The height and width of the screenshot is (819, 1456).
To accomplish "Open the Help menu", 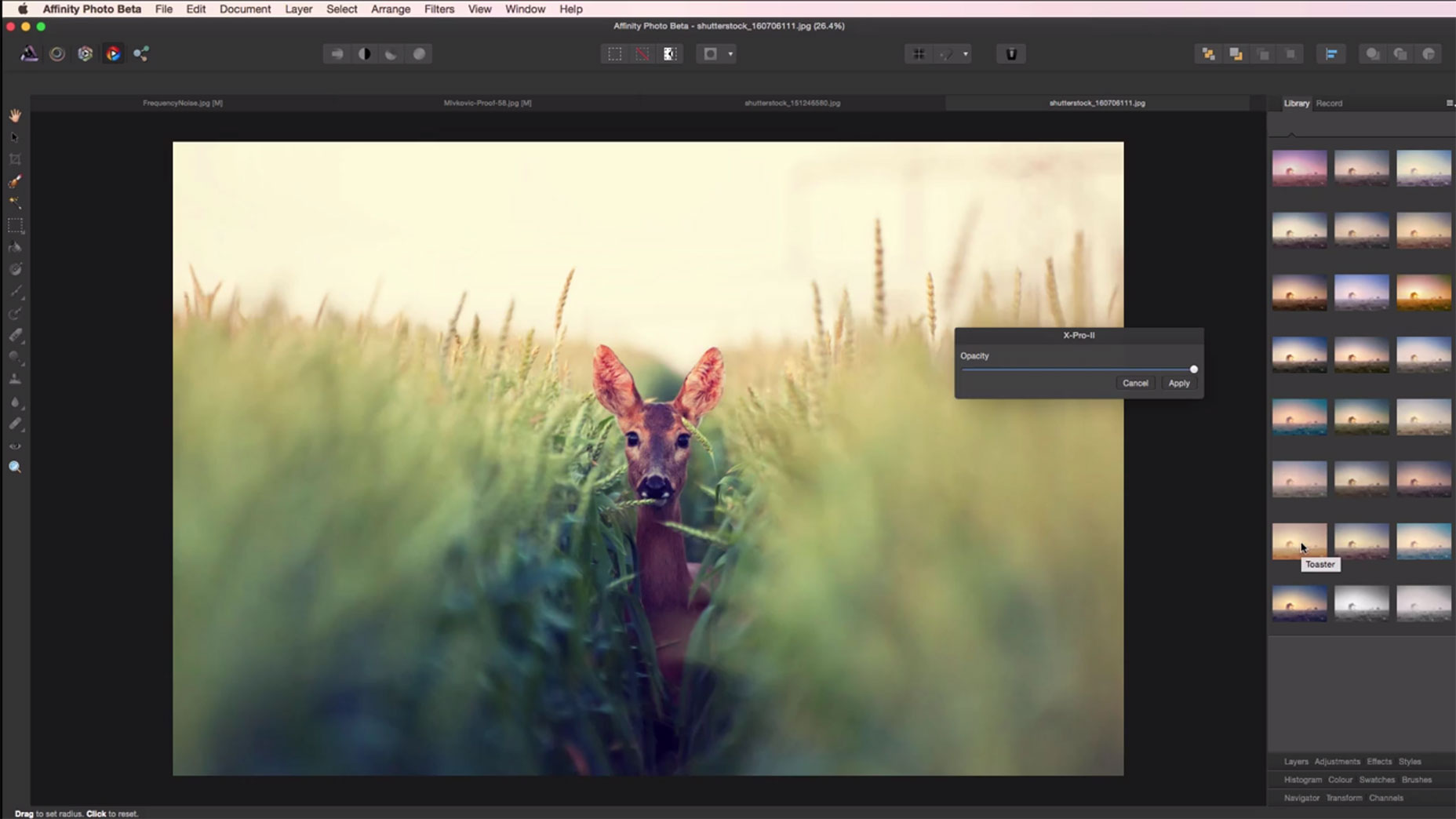I will pyautogui.click(x=570, y=9).
